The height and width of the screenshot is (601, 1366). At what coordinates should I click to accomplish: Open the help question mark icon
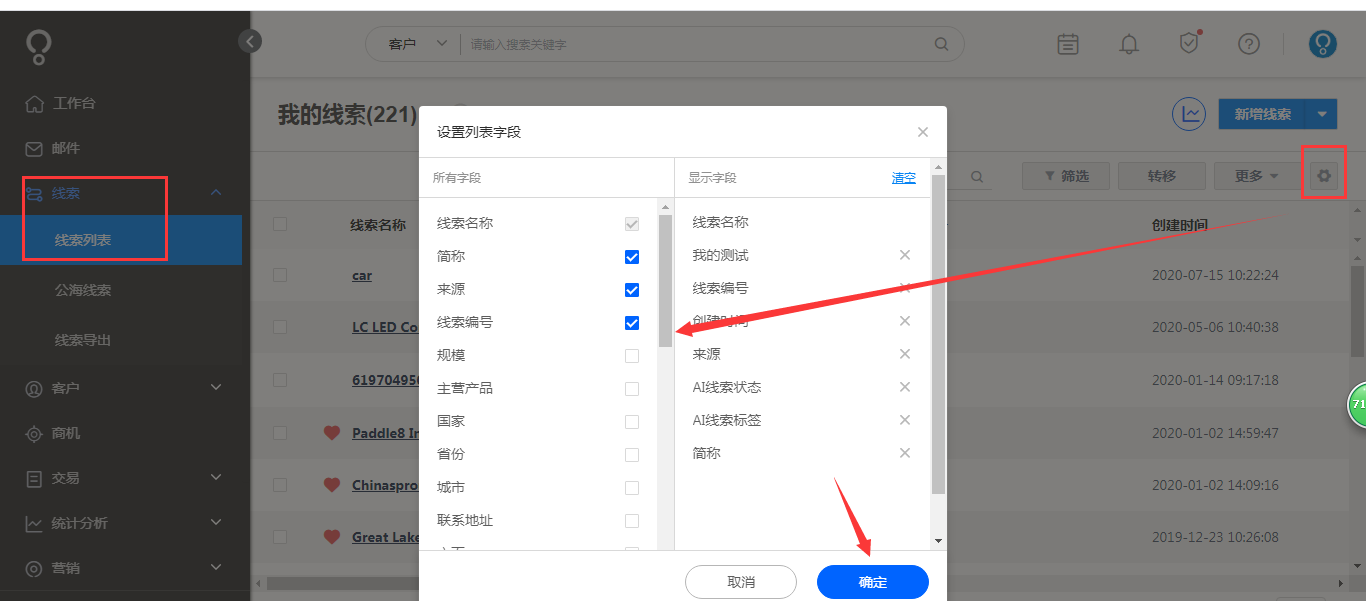coord(1249,44)
